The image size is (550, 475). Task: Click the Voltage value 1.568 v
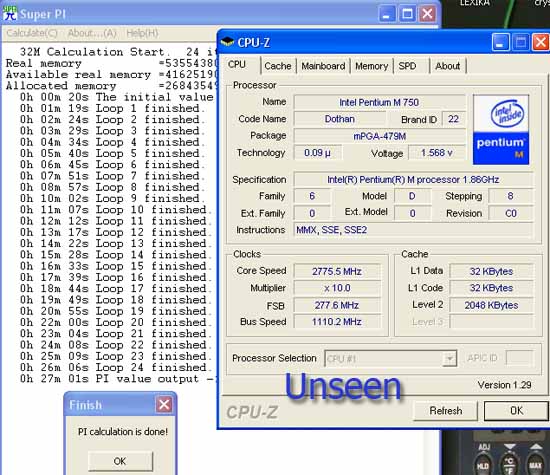point(437,153)
